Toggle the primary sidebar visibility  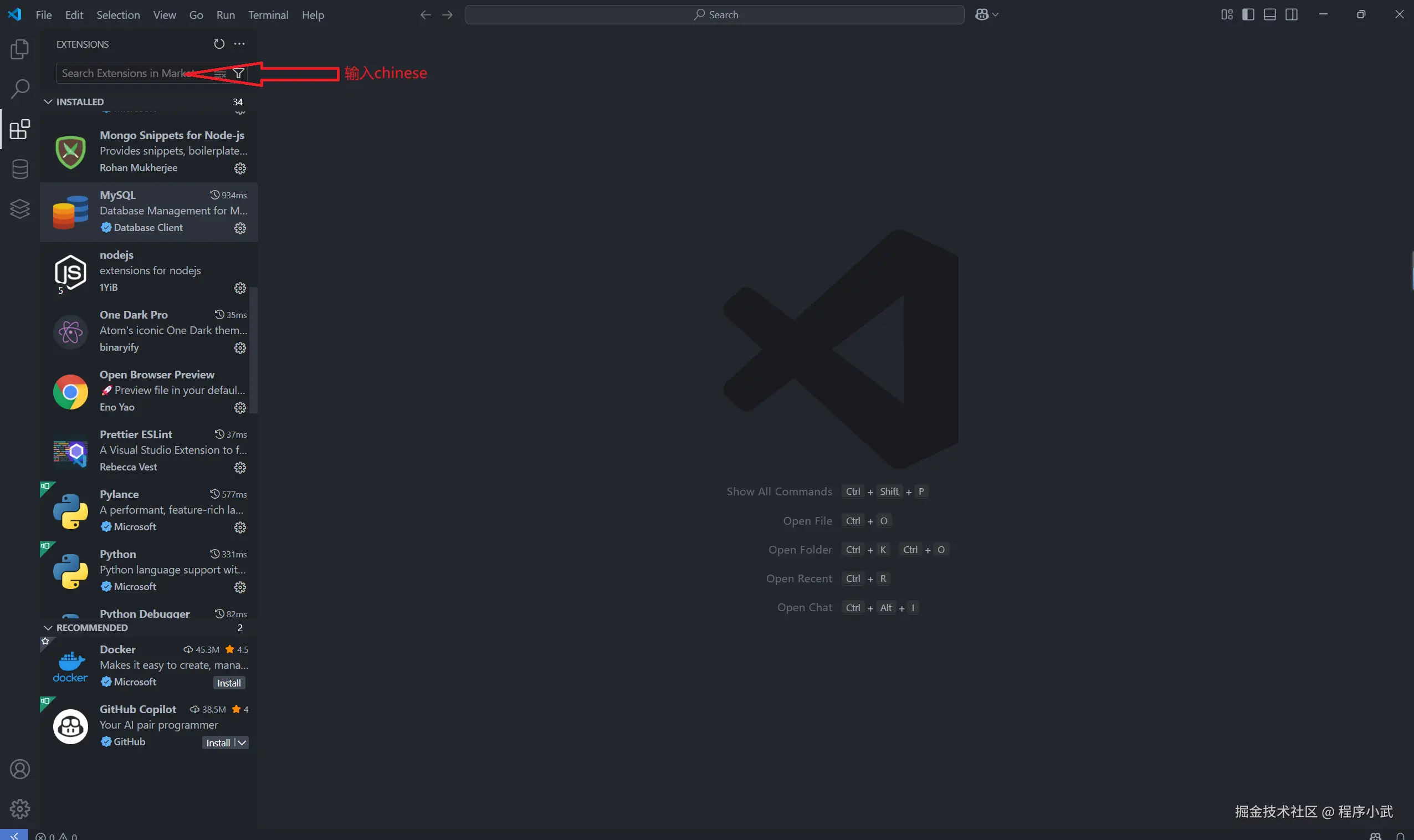(1248, 15)
